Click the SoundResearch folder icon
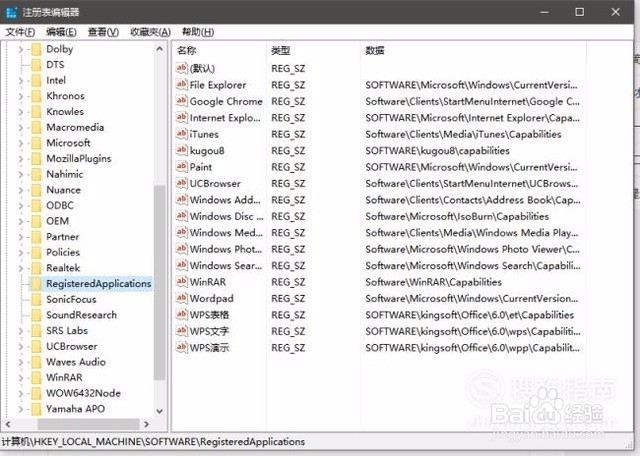Screen dimensions: 640x456 36,315
